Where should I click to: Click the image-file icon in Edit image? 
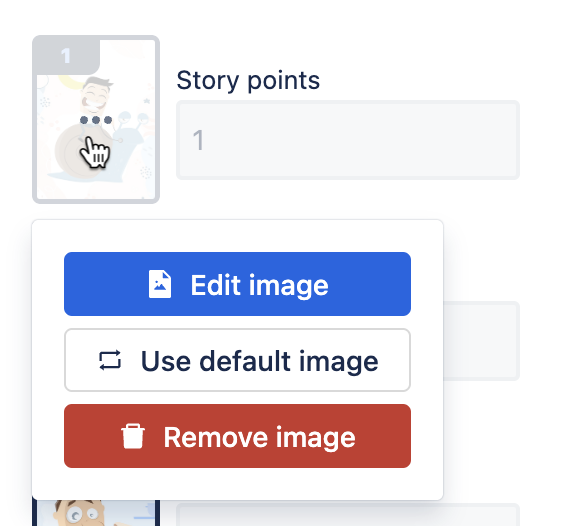(160, 284)
